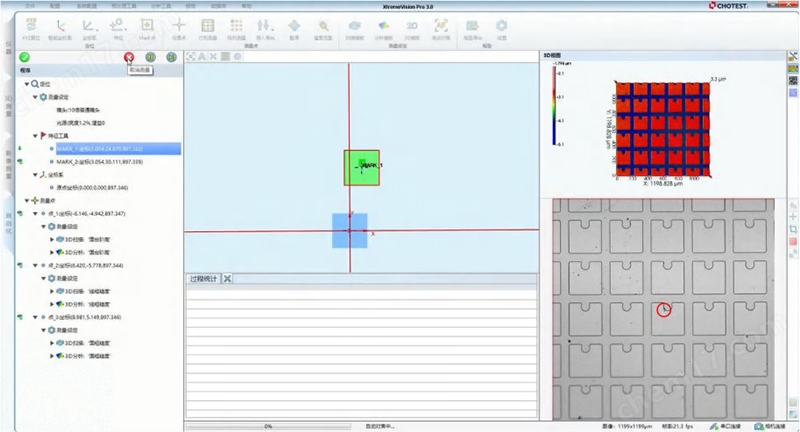Click the text A tool above the canvas
This screenshot has width=800, height=432.
[202, 56]
